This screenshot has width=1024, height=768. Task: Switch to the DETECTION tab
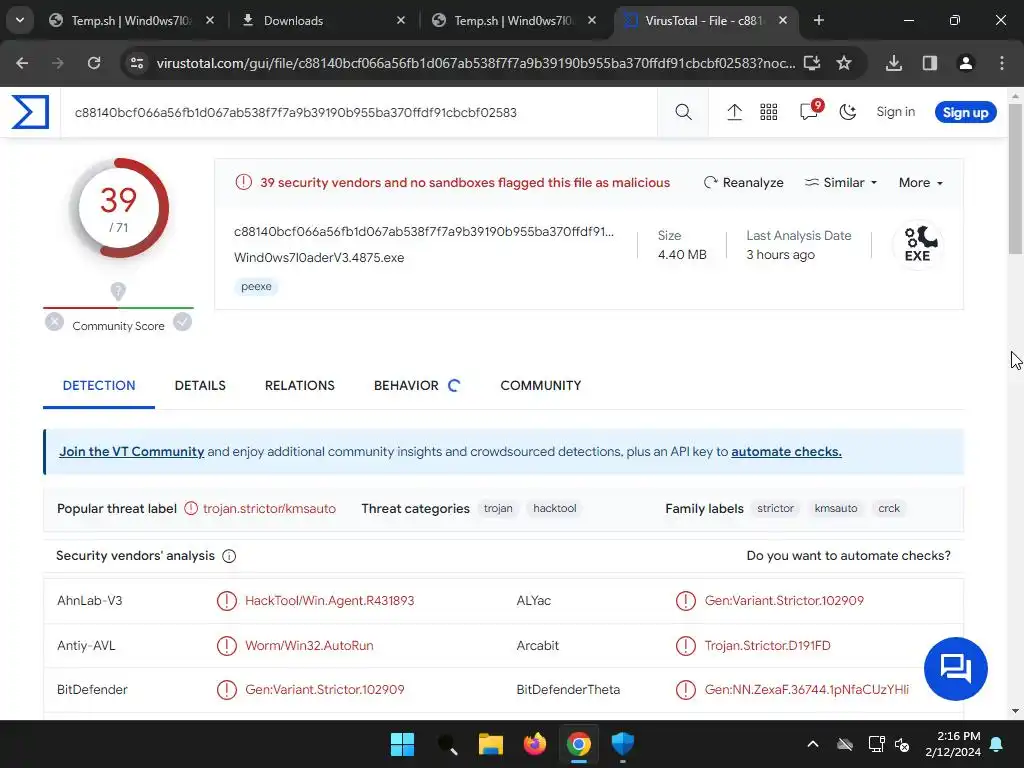99,385
